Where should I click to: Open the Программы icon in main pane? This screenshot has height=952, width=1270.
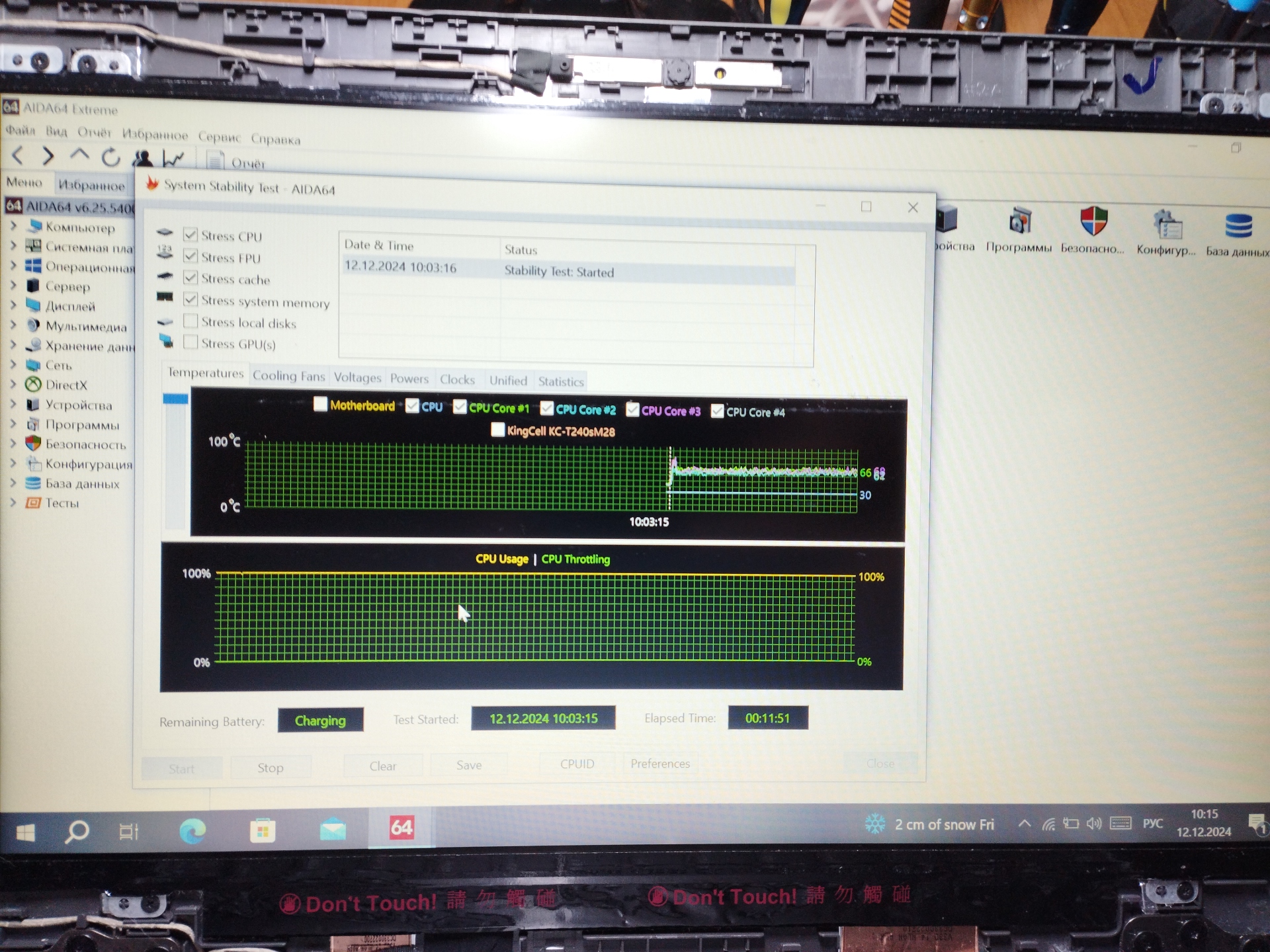[1019, 231]
